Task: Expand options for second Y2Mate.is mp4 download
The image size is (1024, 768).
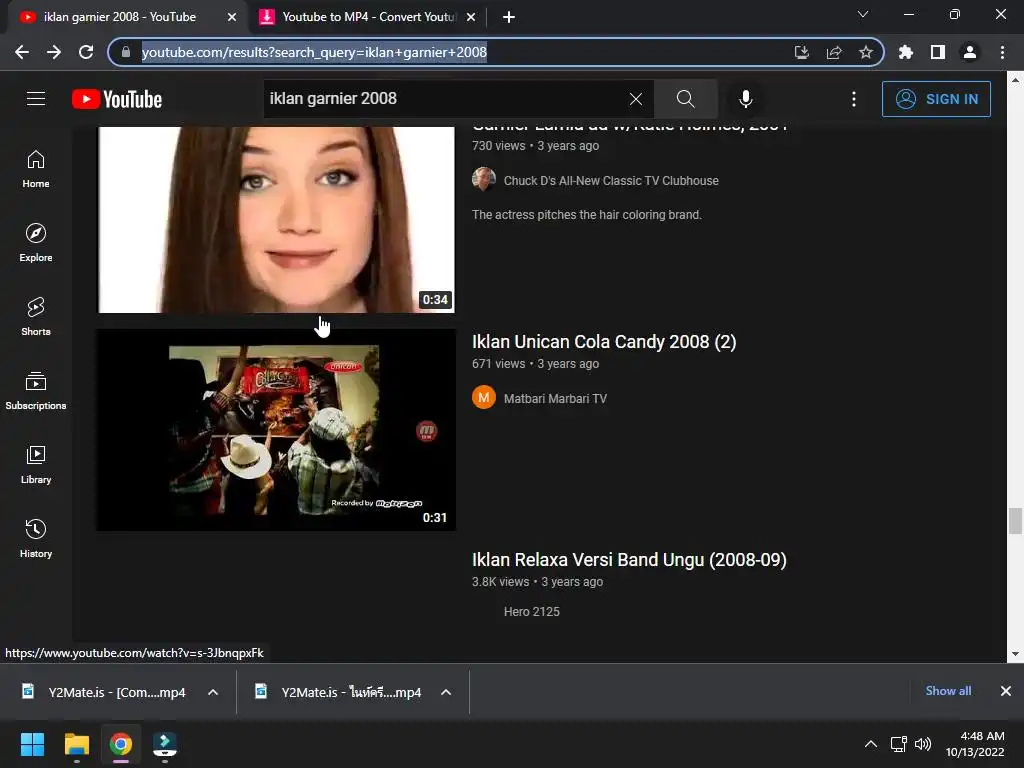Action: click(446, 692)
